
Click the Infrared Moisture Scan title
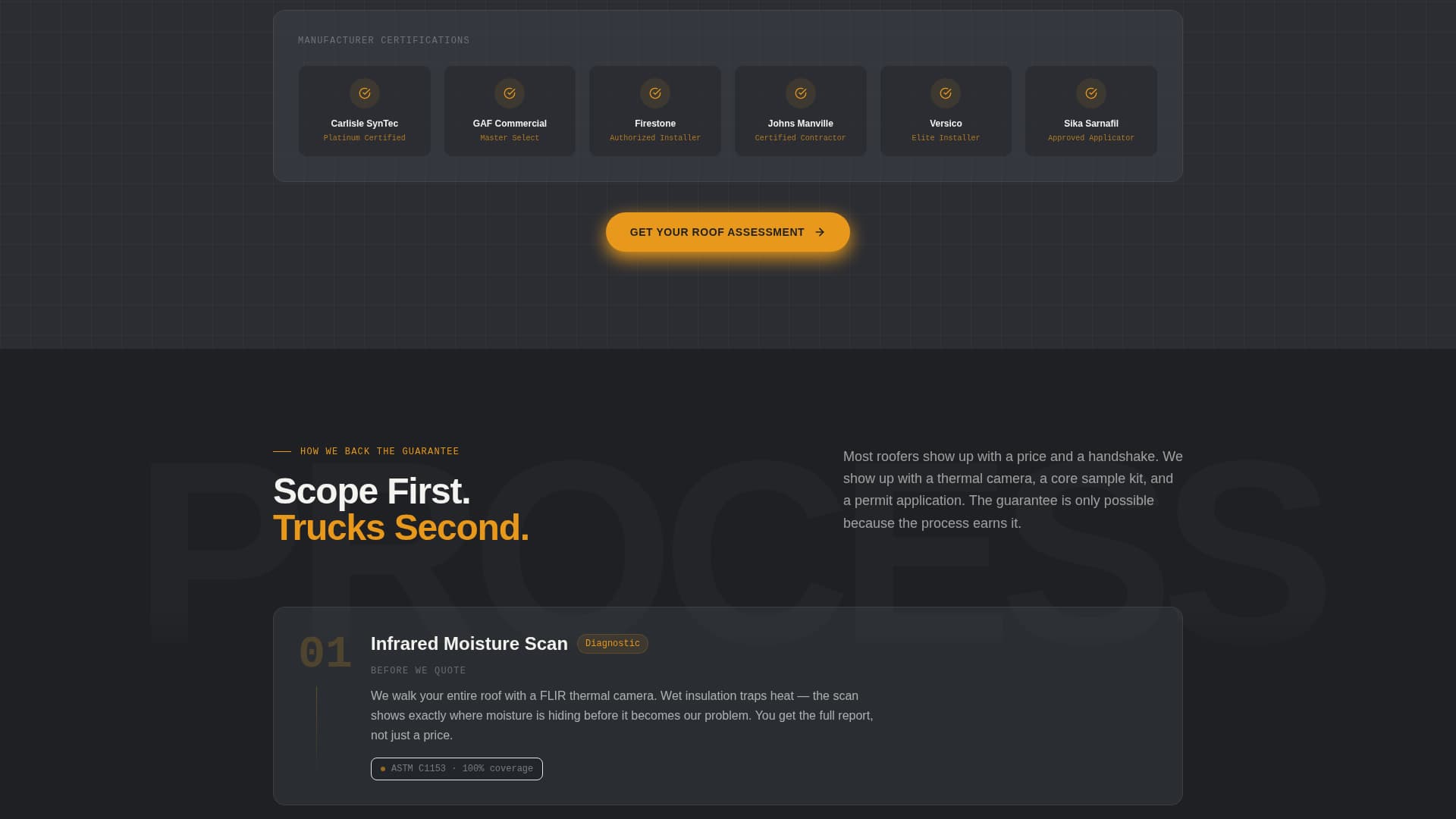(x=469, y=644)
